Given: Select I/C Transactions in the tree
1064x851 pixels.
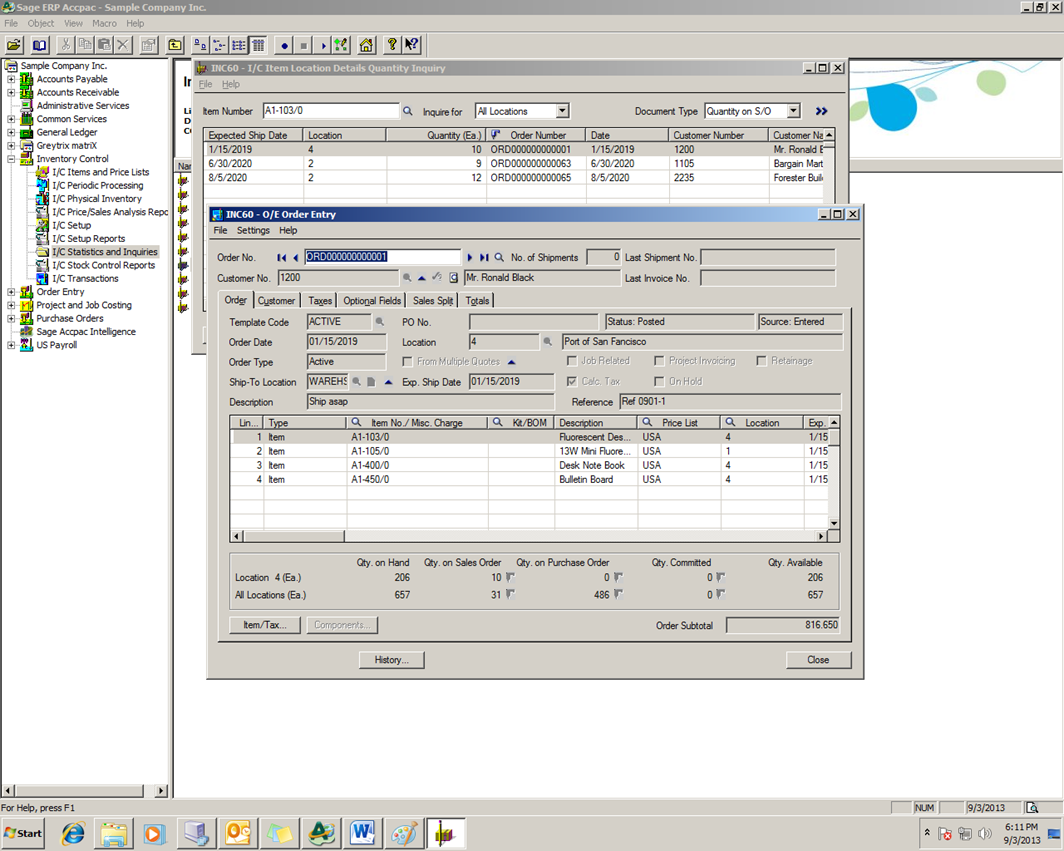Looking at the screenshot, I should (x=85, y=278).
